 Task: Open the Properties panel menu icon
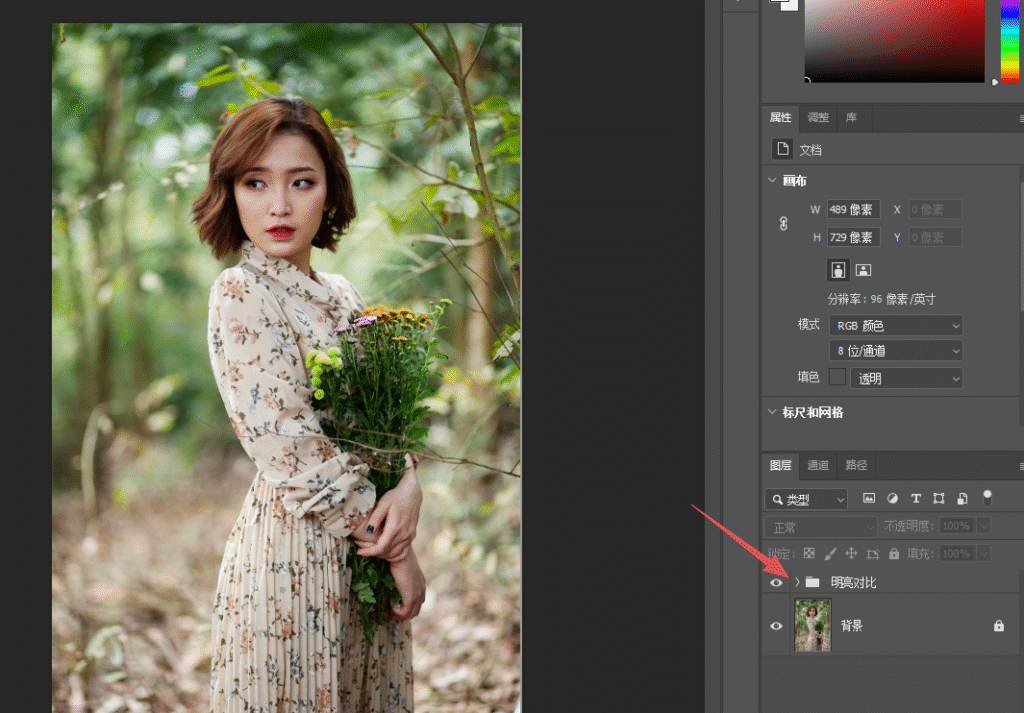pyautogui.click(x=1021, y=118)
